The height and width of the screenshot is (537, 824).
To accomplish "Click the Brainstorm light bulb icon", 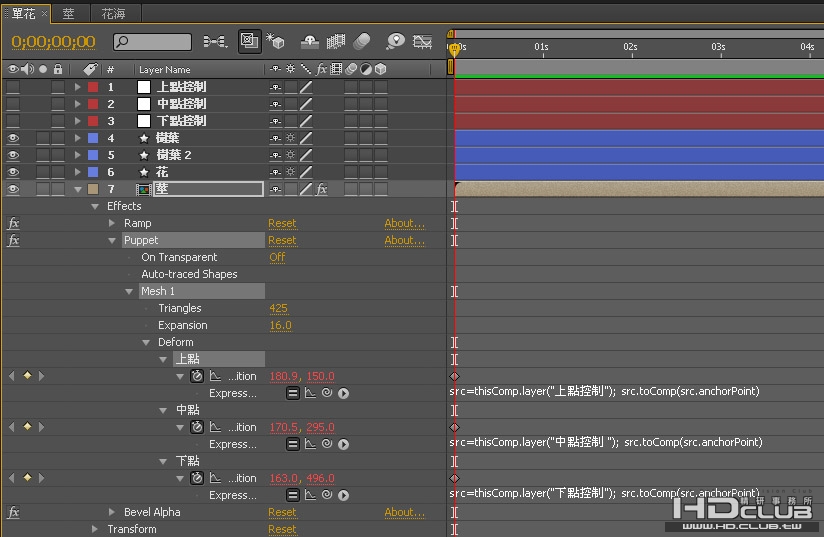I will [x=395, y=41].
